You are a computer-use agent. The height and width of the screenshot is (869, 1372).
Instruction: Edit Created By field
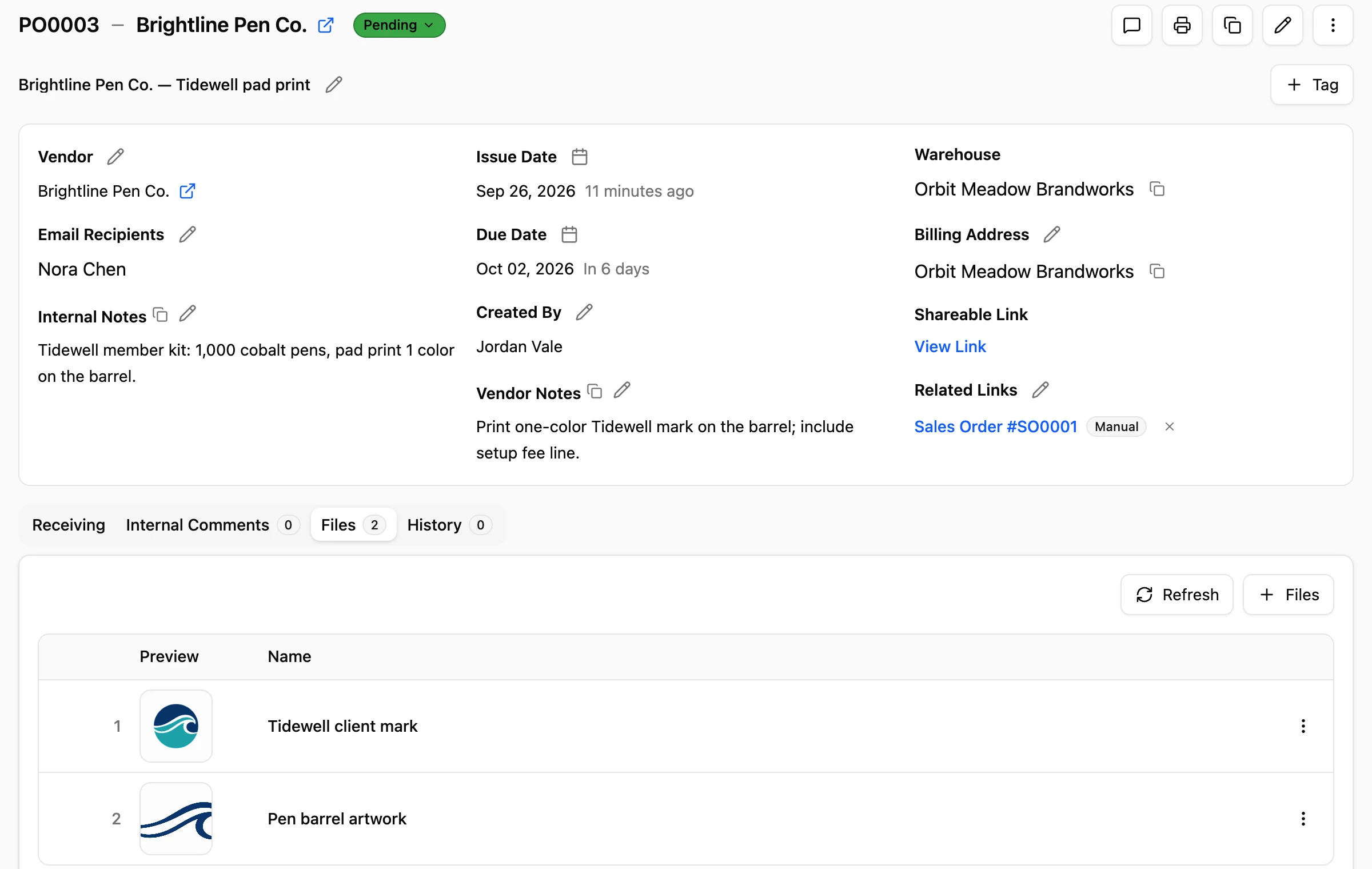584,312
